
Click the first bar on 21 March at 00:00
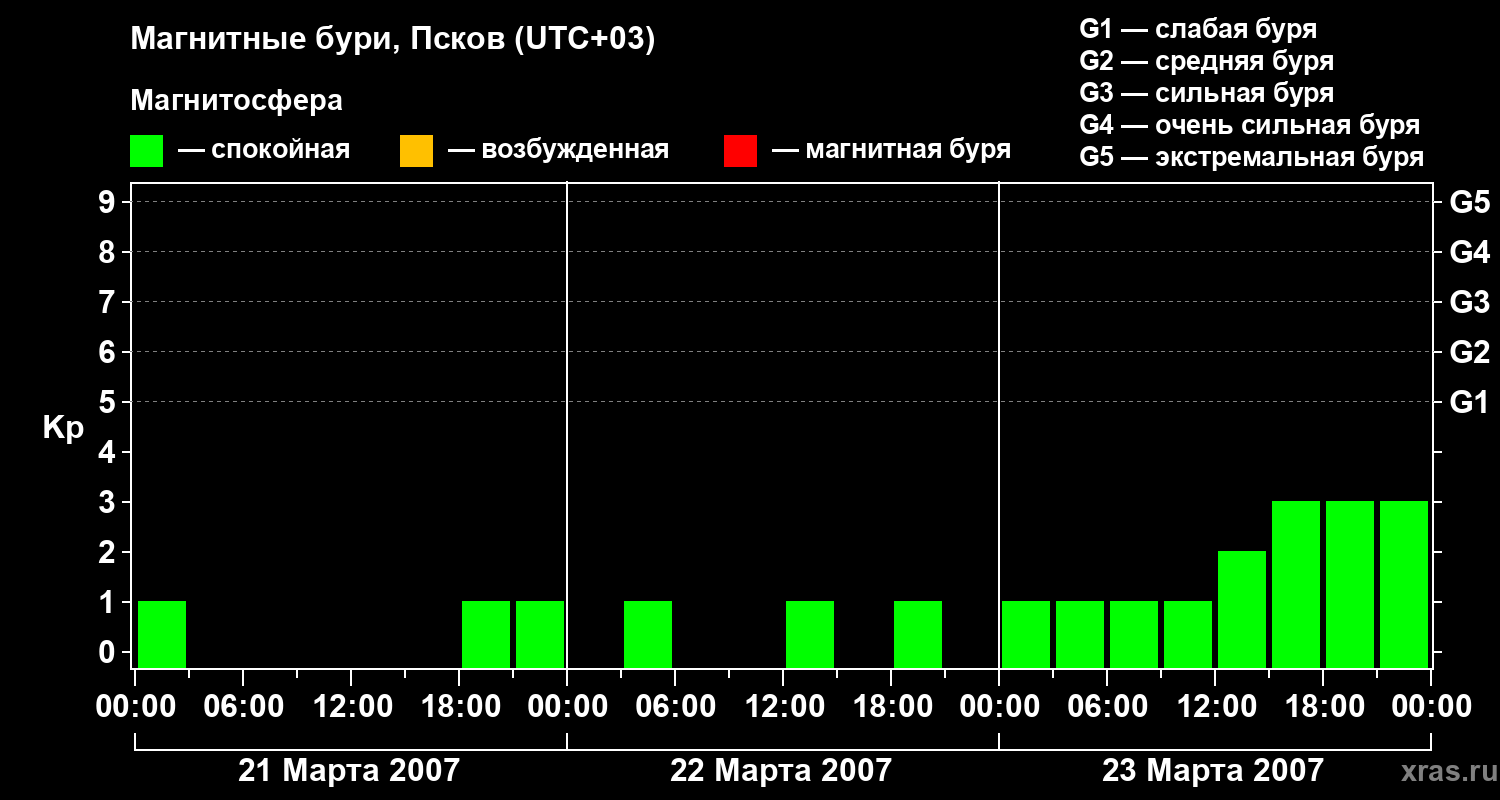tap(162, 634)
